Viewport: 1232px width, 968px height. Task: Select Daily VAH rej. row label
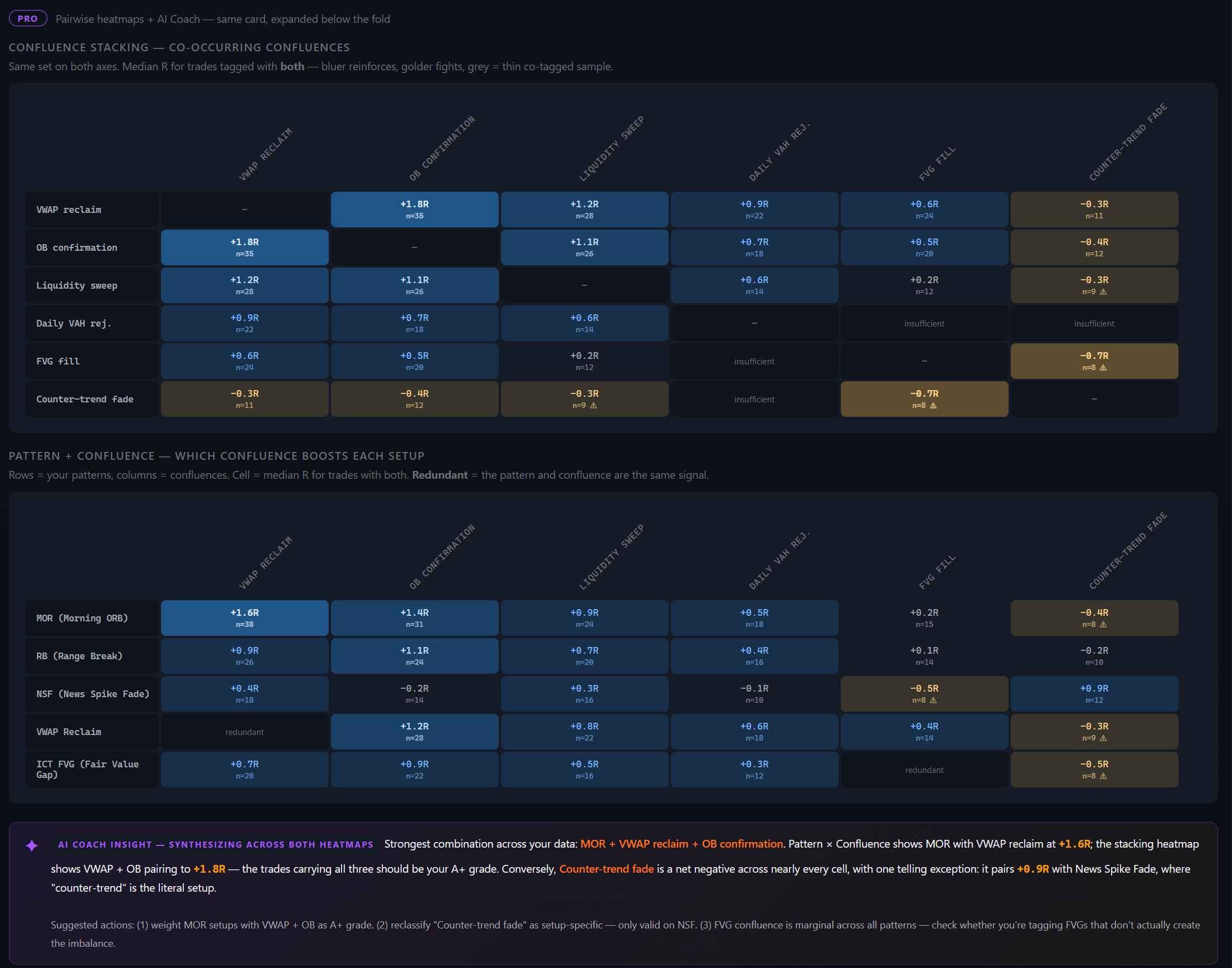(x=92, y=324)
